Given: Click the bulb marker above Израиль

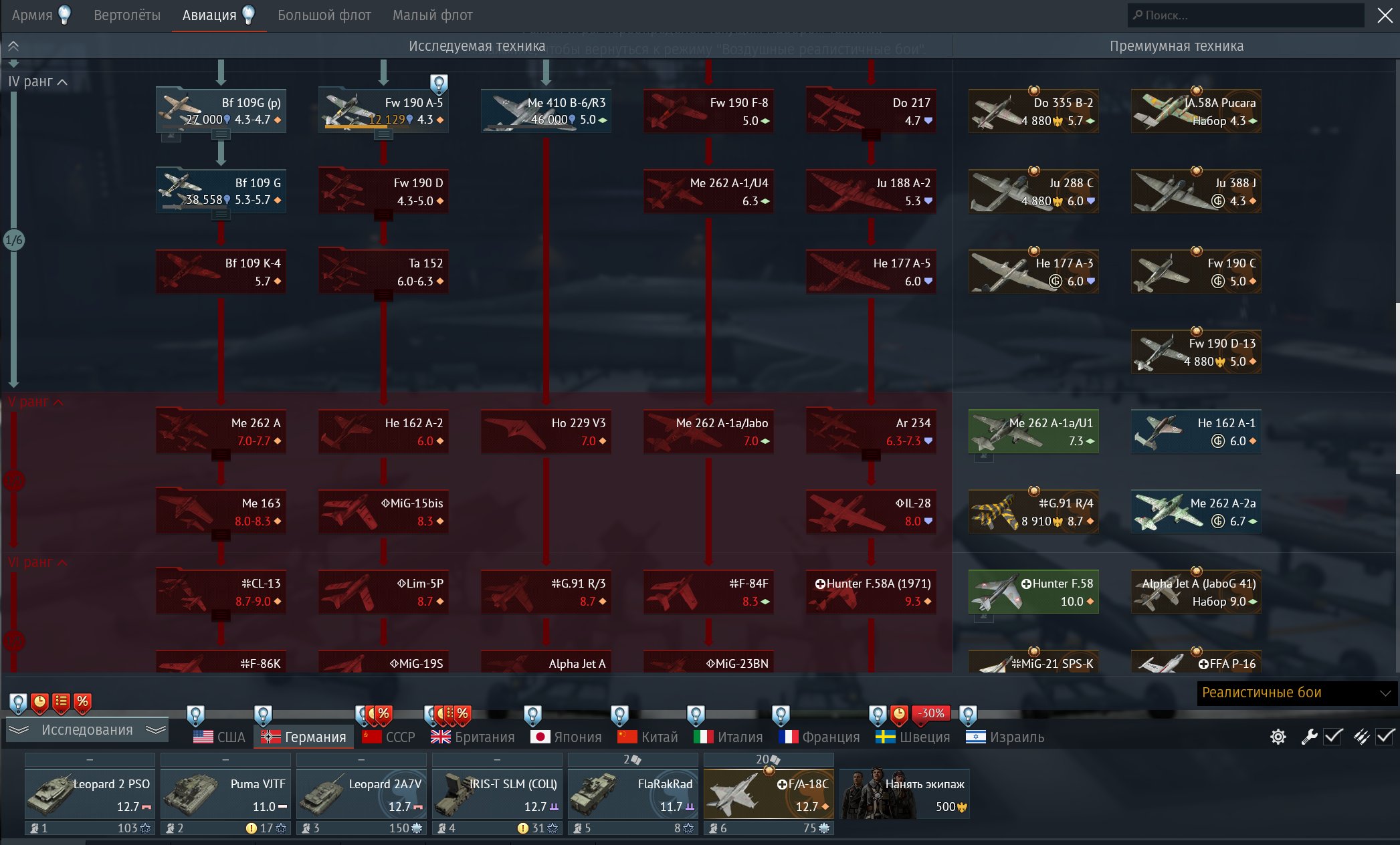Looking at the screenshot, I should coord(968,715).
